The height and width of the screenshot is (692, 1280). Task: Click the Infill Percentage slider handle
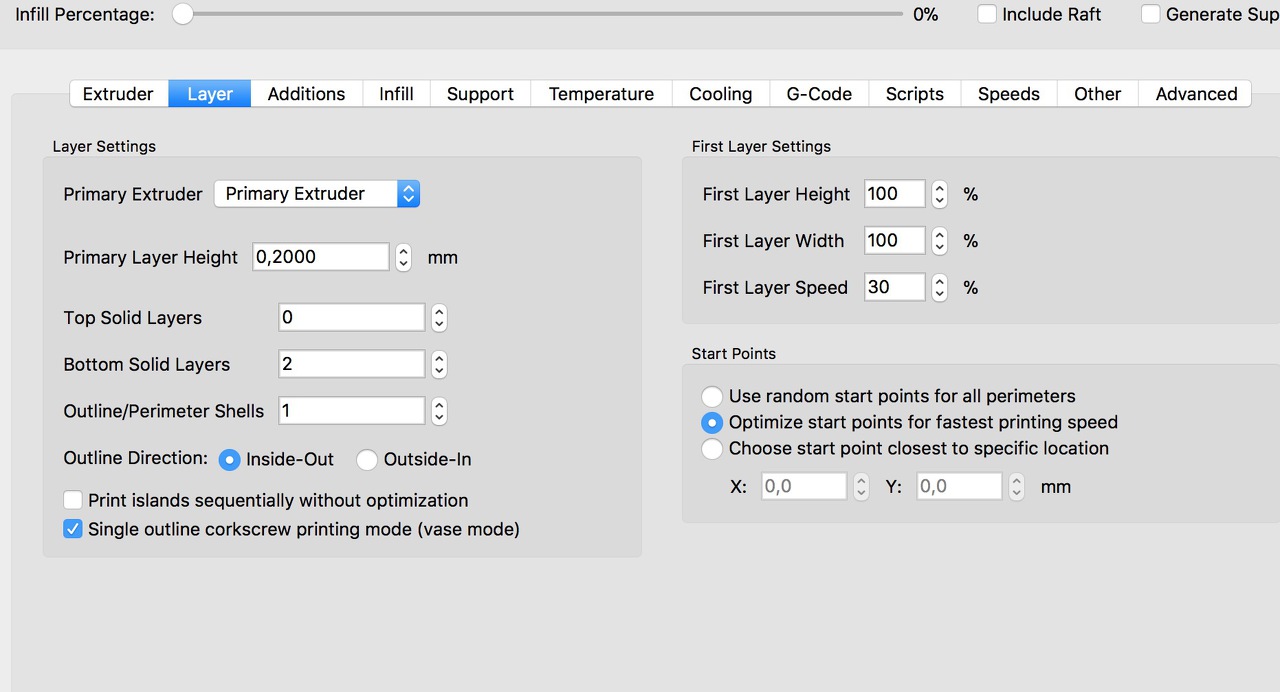(182, 14)
